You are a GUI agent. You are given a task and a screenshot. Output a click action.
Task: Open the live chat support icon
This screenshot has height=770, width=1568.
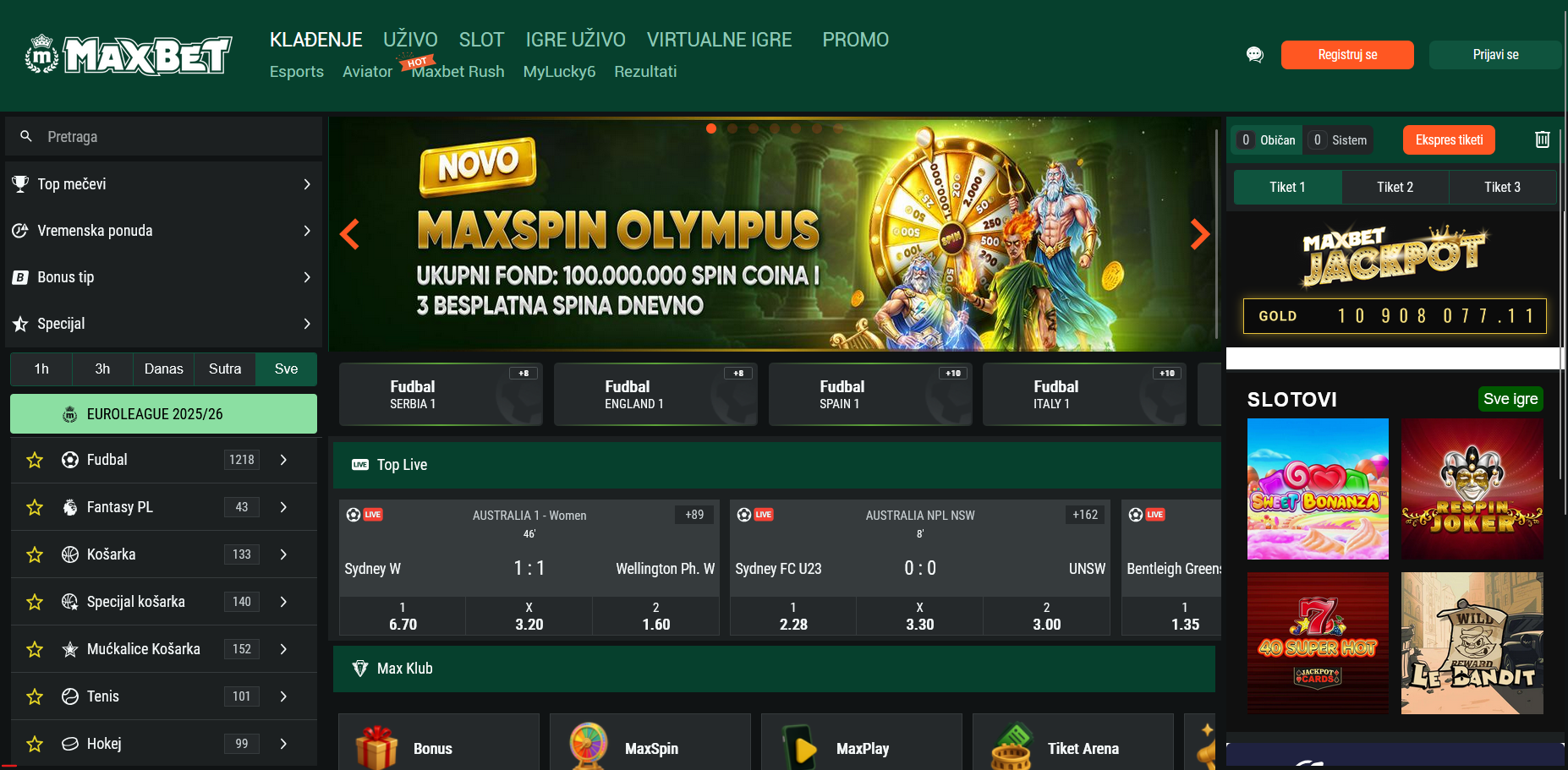pyautogui.click(x=1254, y=55)
